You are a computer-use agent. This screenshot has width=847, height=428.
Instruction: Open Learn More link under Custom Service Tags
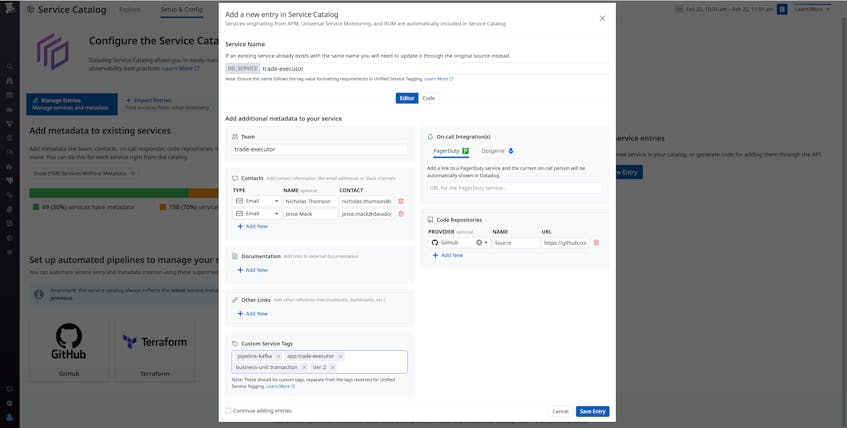coord(280,386)
